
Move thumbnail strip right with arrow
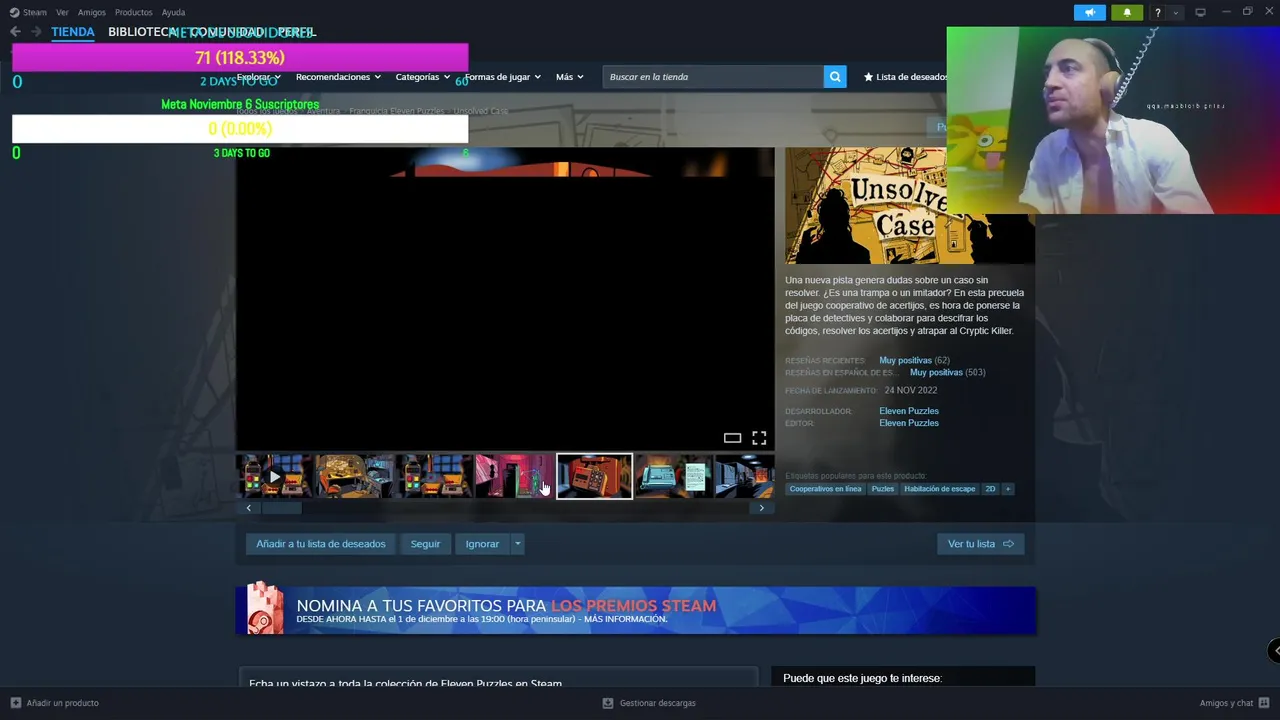(x=761, y=508)
